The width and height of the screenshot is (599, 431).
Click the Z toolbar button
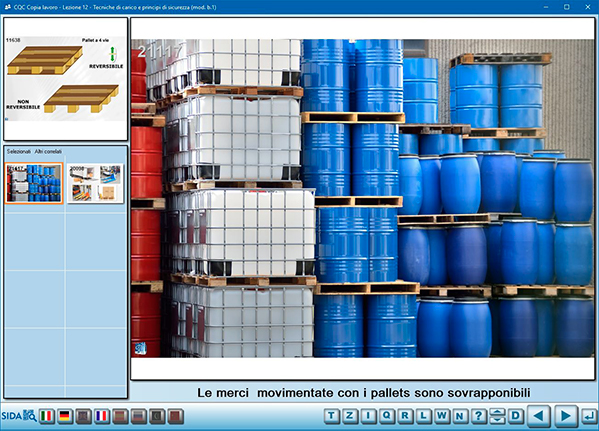tap(350, 416)
